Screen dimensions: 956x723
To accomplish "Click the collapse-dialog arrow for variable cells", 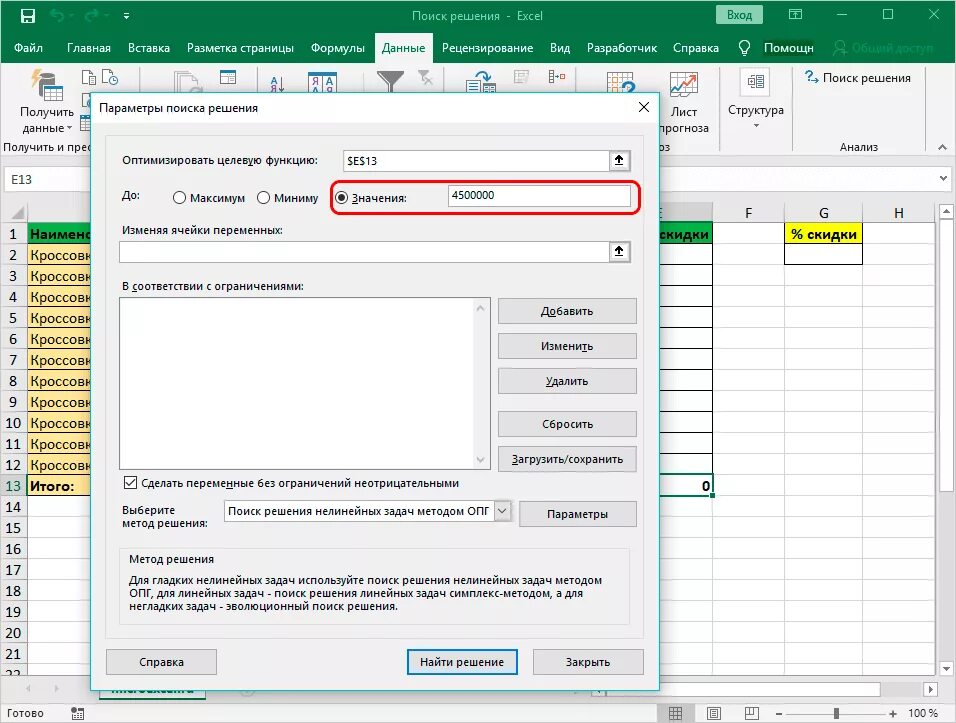I will 619,251.
